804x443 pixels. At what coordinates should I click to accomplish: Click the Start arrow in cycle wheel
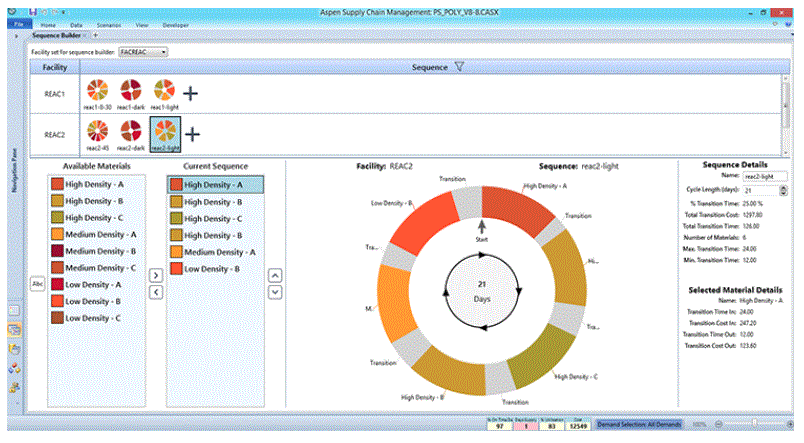[481, 227]
